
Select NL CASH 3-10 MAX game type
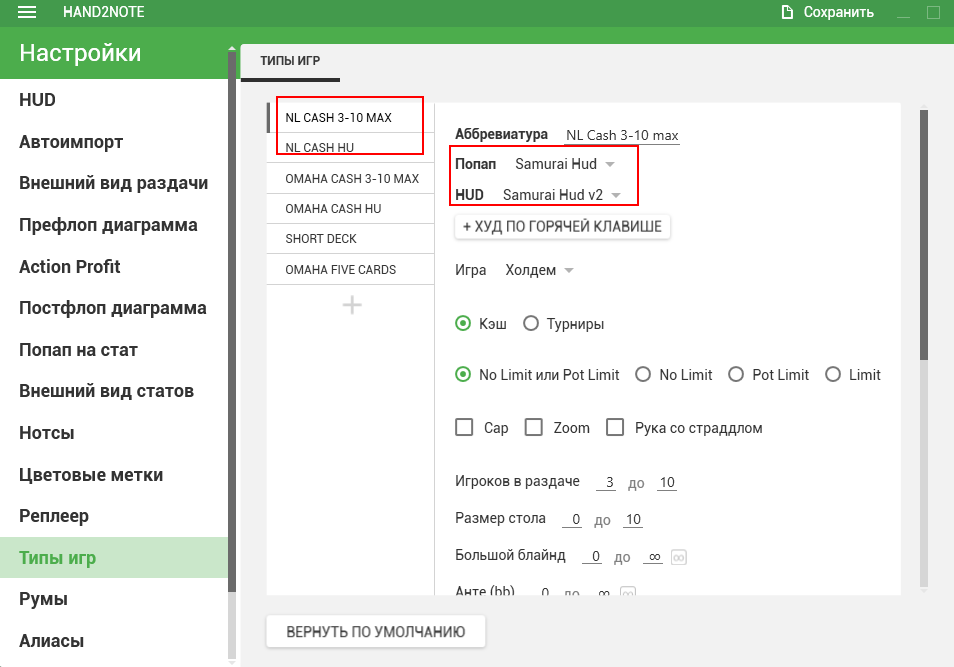(350, 117)
